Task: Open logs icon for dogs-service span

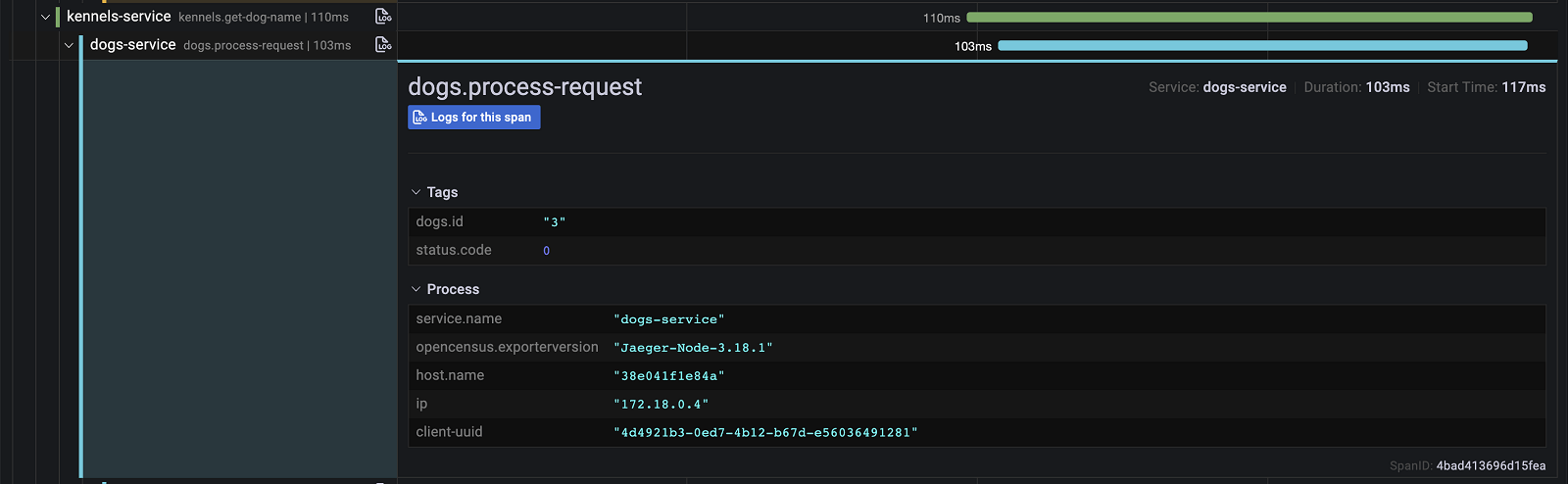Action: click(x=383, y=45)
